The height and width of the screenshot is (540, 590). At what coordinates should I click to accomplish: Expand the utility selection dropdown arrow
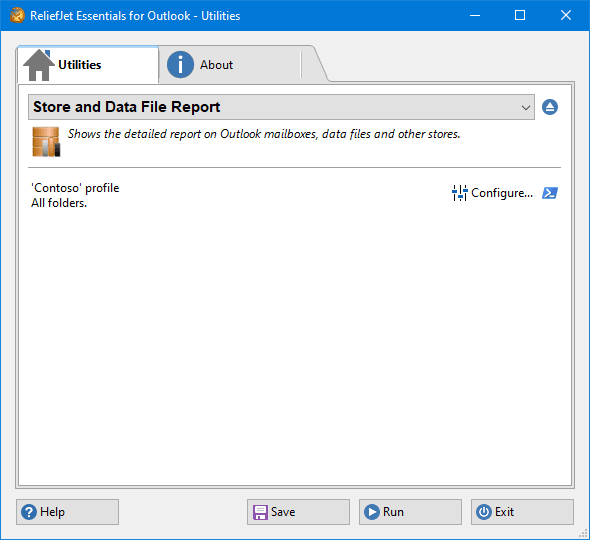click(x=526, y=108)
